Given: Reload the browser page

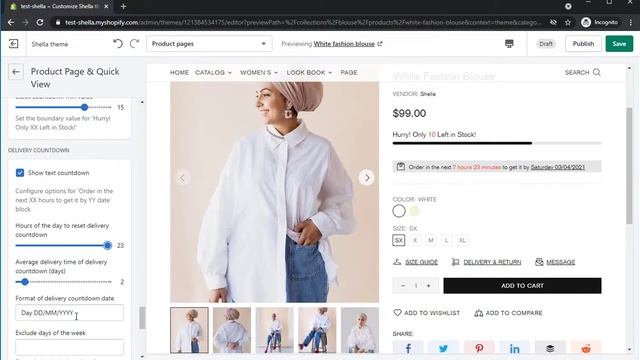Looking at the screenshot, I should 40,22.
